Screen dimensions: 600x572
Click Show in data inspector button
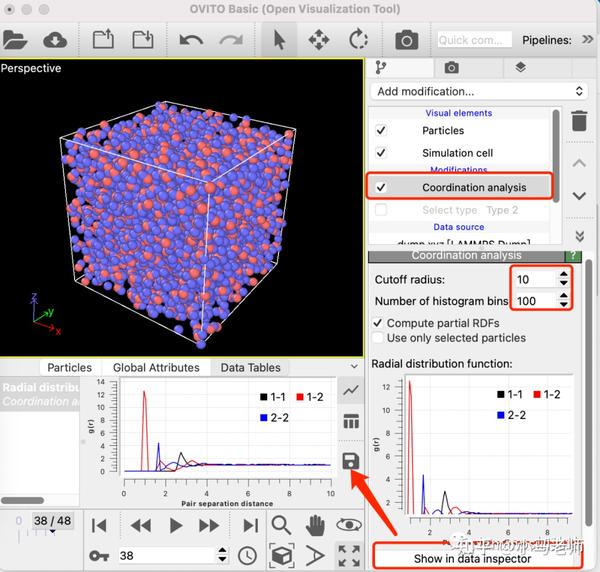coord(473,559)
